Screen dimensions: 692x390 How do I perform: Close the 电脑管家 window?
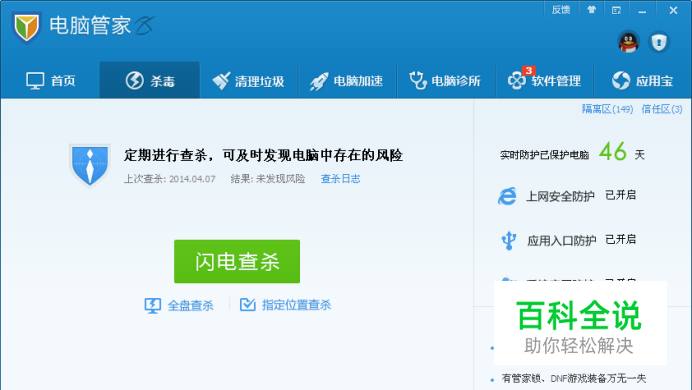point(673,10)
